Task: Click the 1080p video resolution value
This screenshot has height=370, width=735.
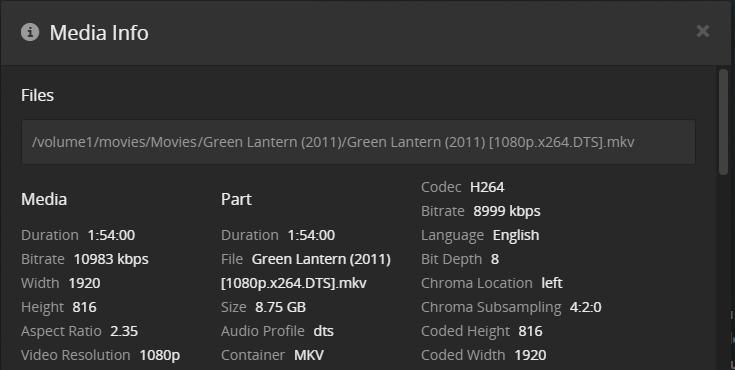Action: 160,355
